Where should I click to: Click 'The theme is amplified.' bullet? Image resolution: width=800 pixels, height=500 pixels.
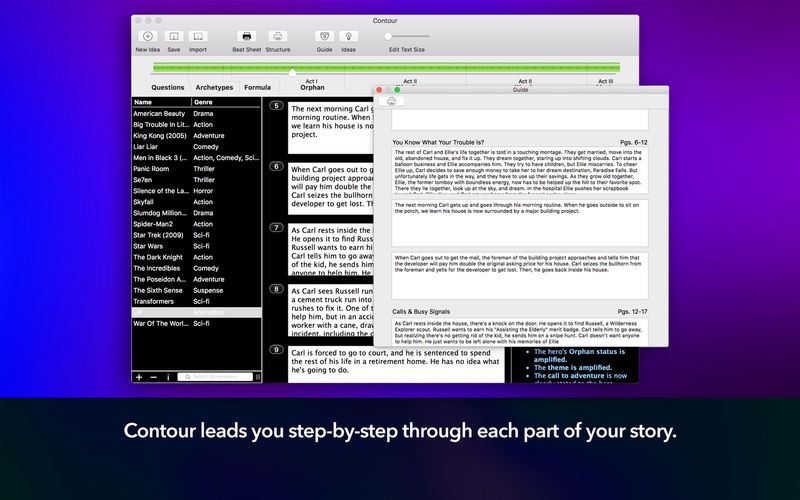[572, 367]
